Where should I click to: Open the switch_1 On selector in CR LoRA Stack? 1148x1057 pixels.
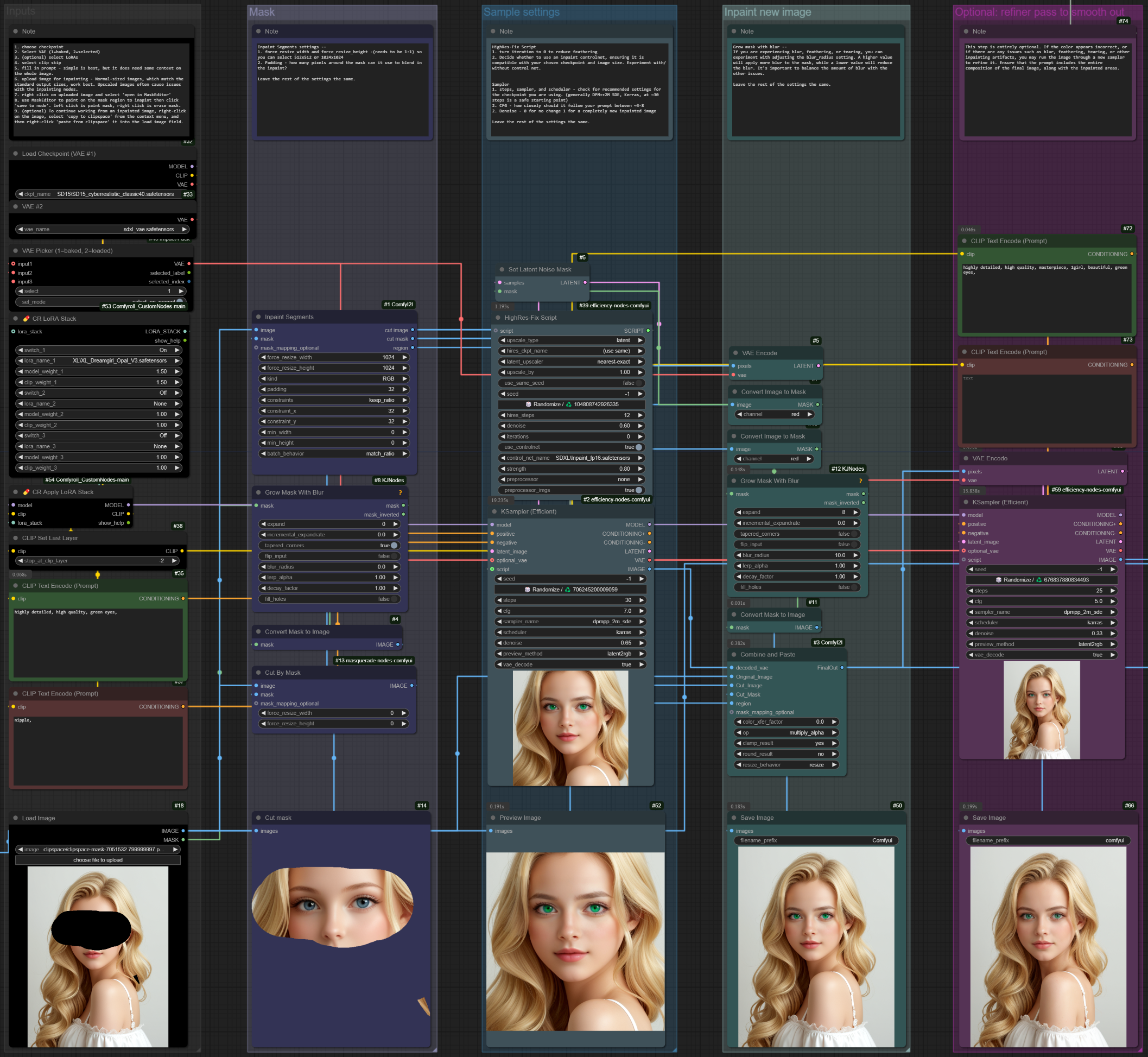(x=98, y=350)
